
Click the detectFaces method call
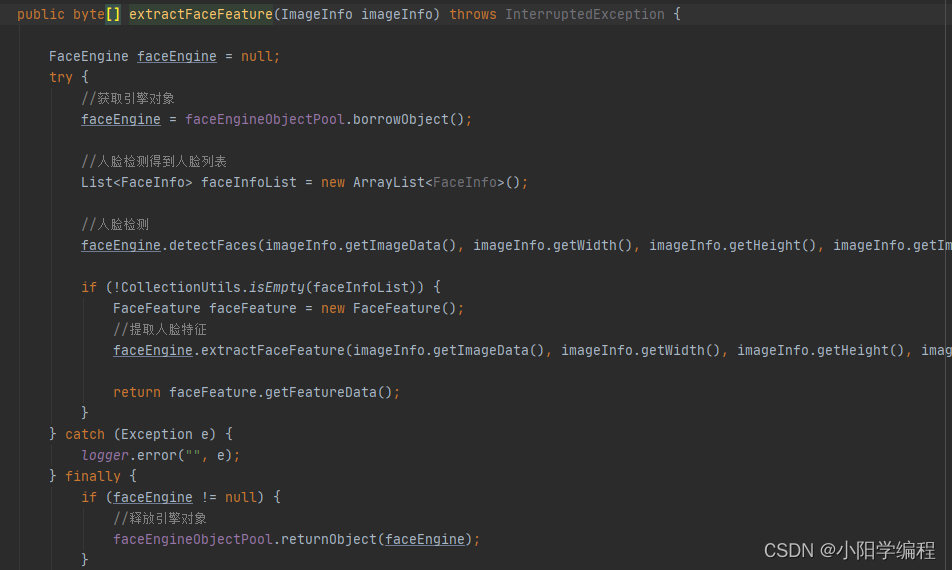pyautogui.click(x=213, y=245)
